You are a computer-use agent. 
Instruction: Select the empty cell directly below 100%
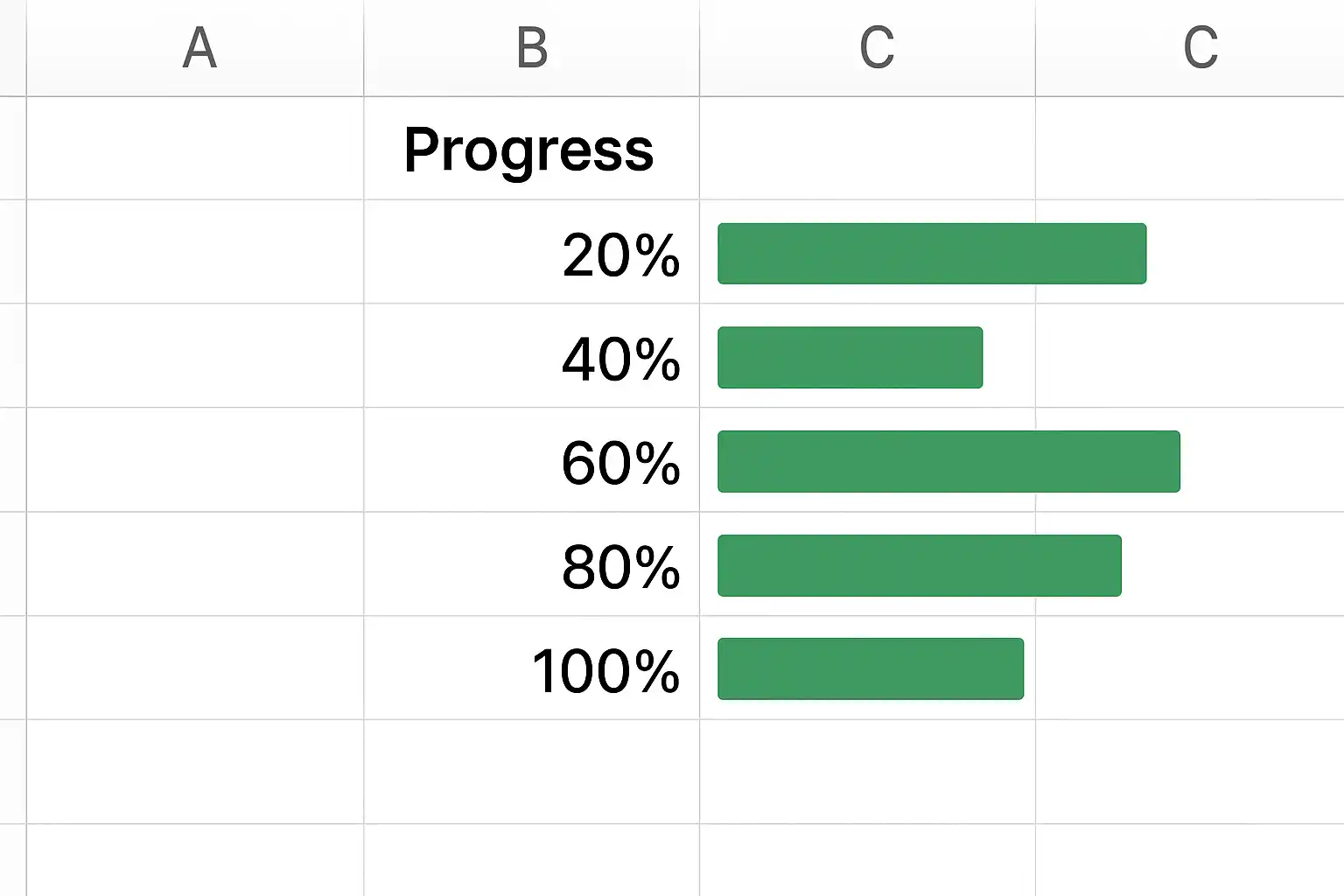(x=531, y=772)
